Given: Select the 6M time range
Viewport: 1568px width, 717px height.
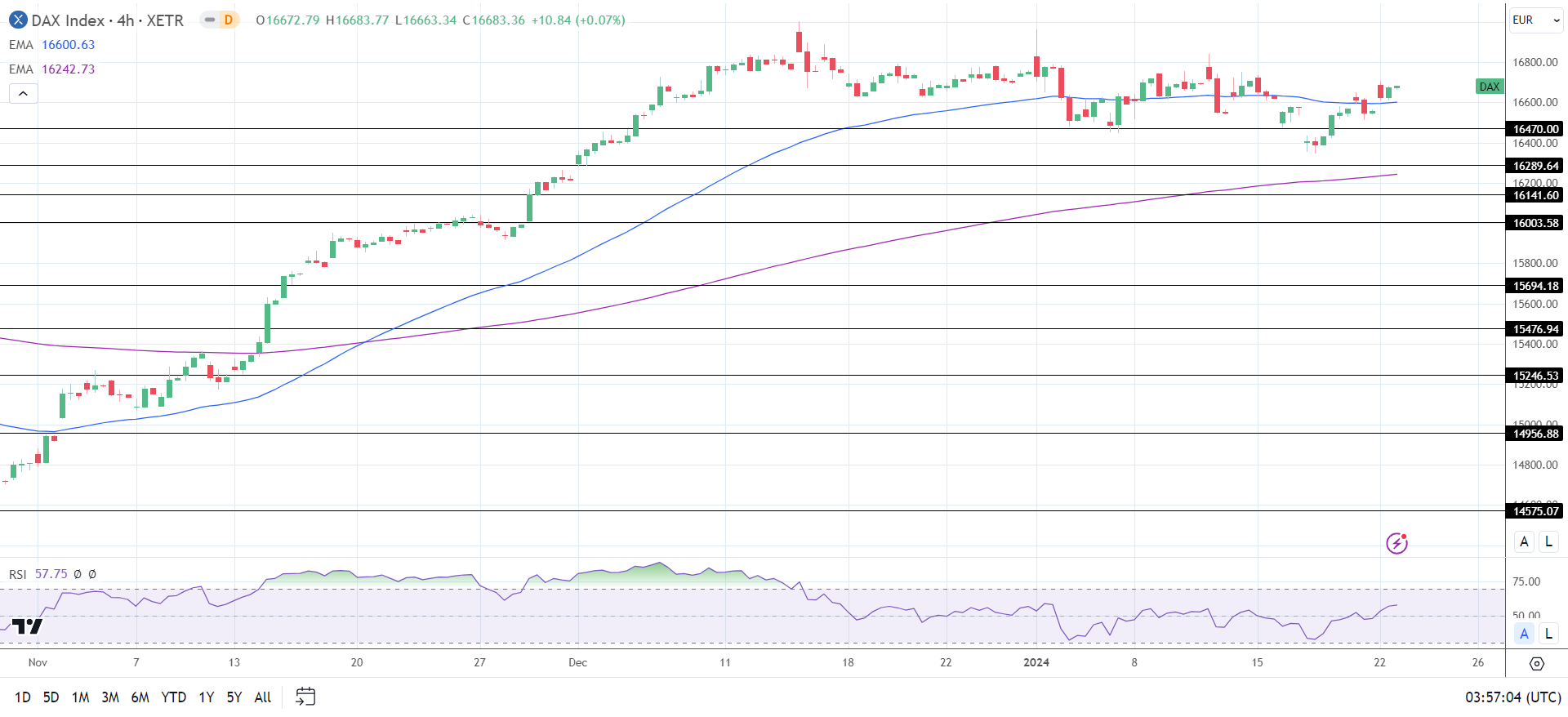Looking at the screenshot, I should (x=140, y=697).
